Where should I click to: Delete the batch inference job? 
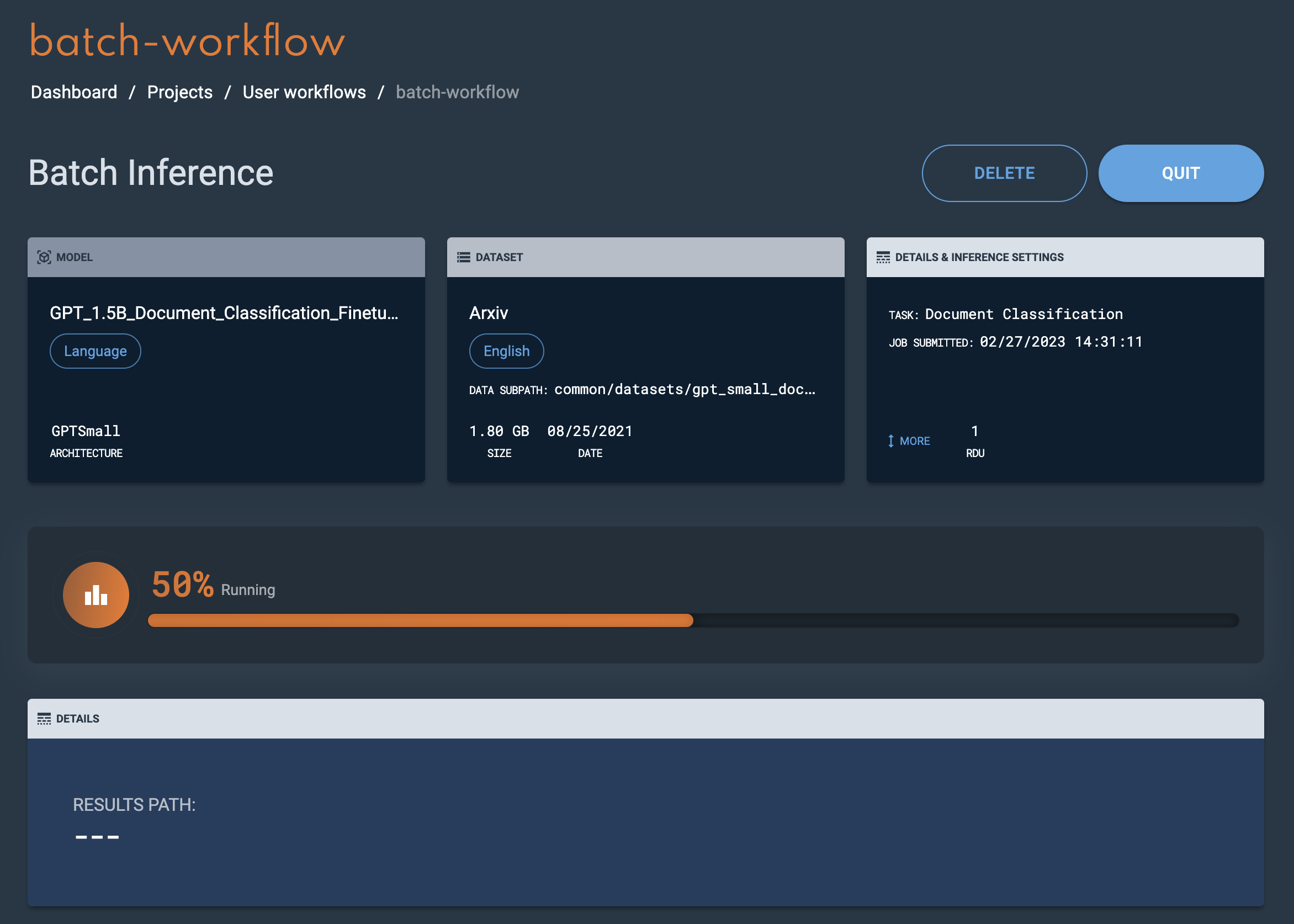point(1004,173)
